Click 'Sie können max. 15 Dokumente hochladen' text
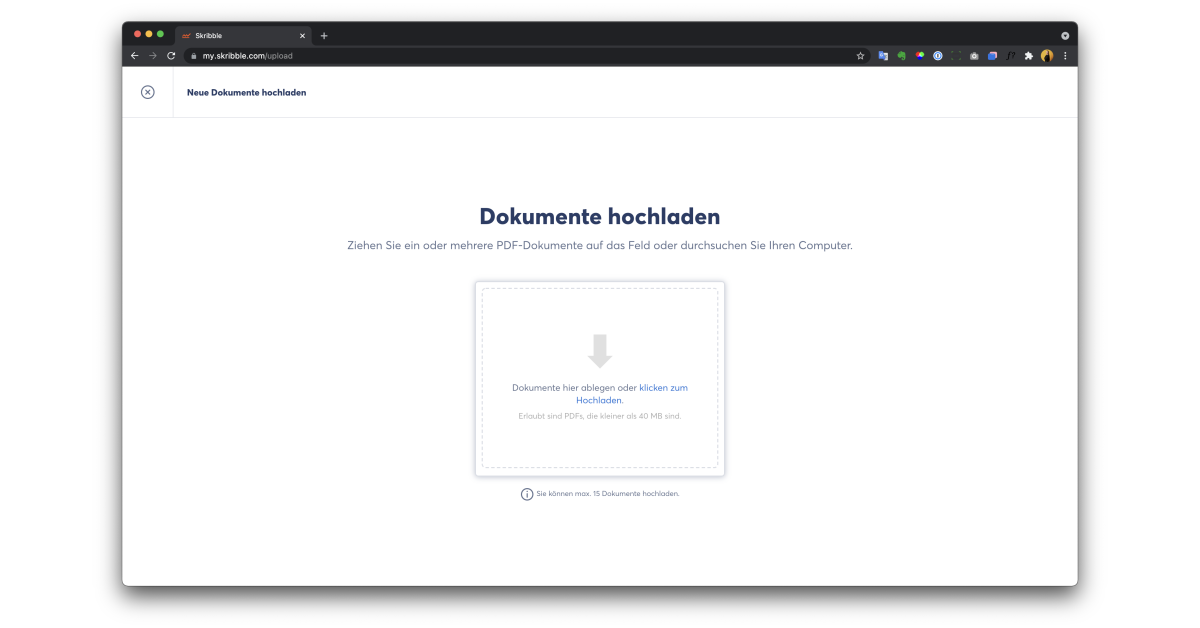Screen dimensions: 1200x628 pyautogui.click(x=608, y=494)
